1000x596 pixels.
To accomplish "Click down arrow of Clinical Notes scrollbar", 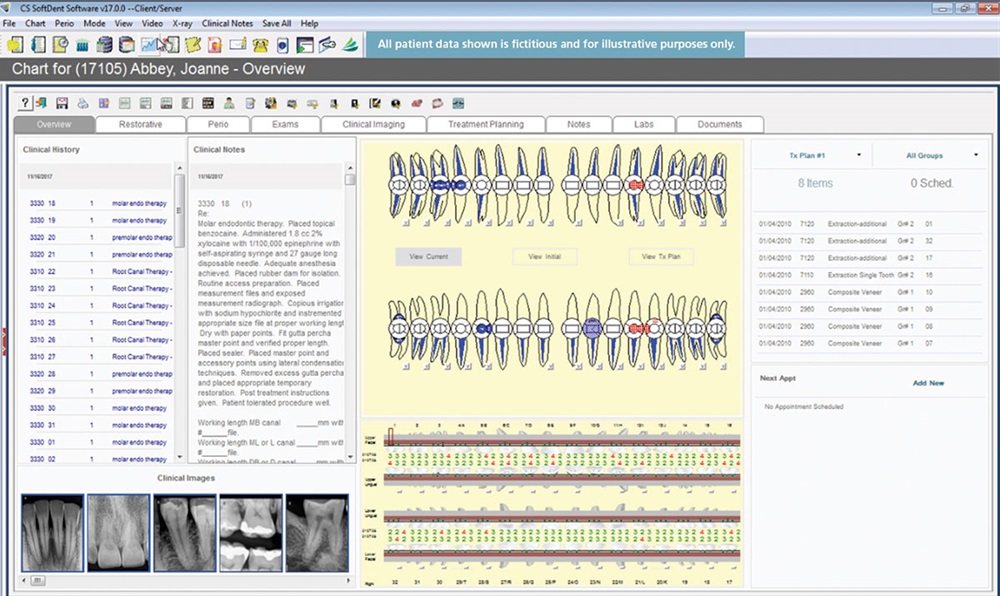I will coord(350,457).
